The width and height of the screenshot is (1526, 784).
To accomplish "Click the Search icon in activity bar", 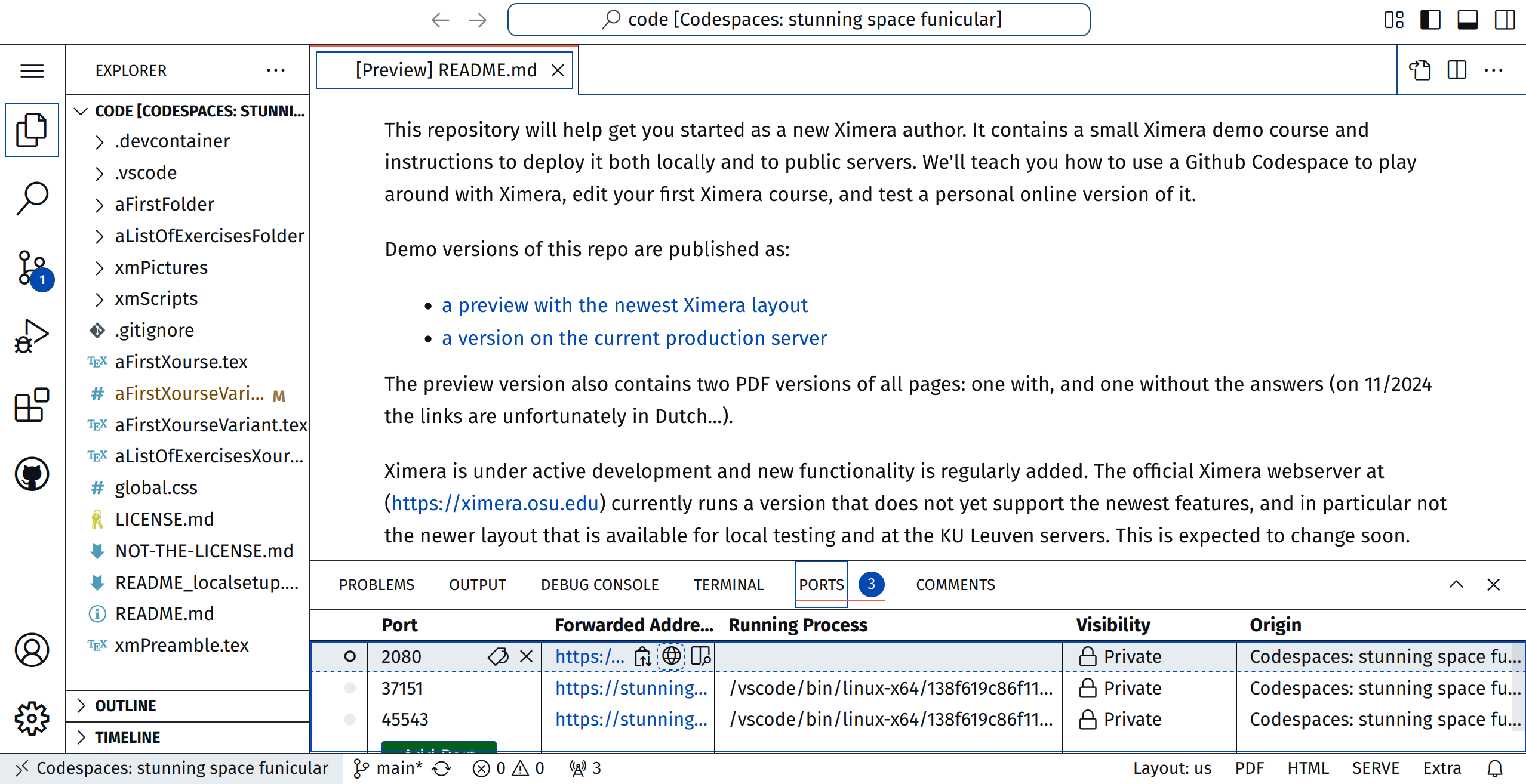I will click(x=32, y=199).
